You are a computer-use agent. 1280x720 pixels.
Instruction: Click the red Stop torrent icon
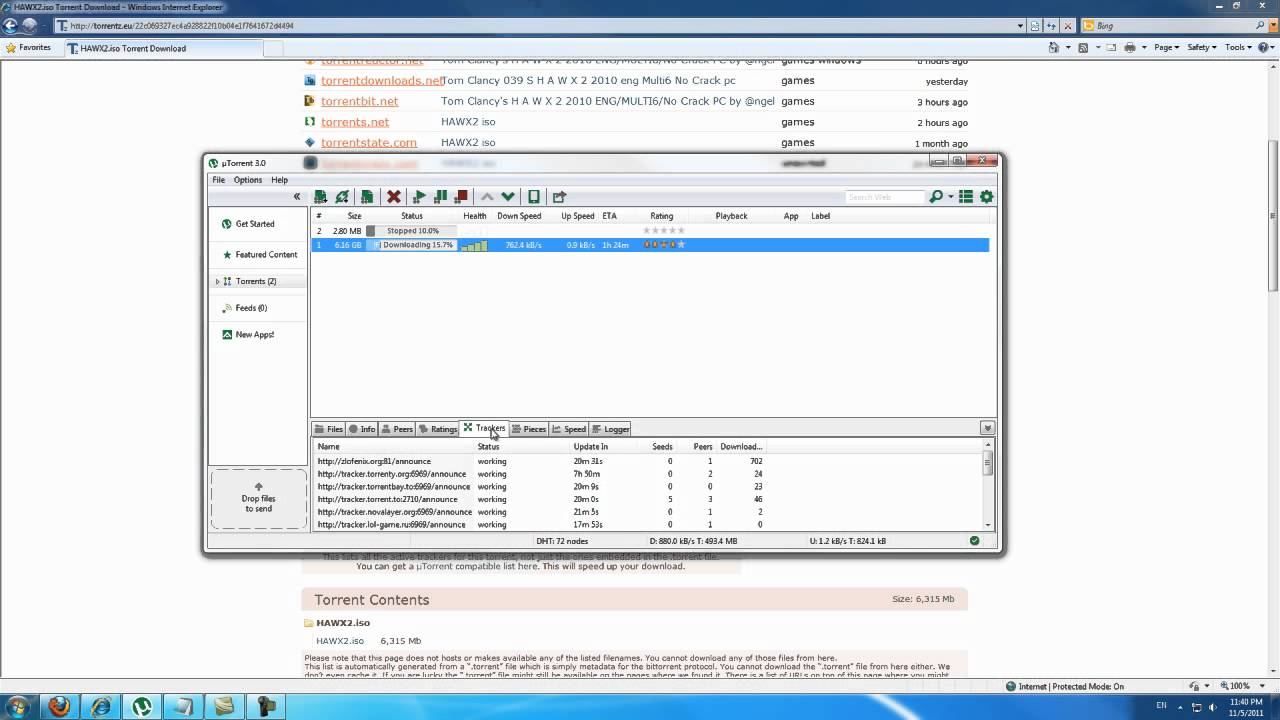461,197
